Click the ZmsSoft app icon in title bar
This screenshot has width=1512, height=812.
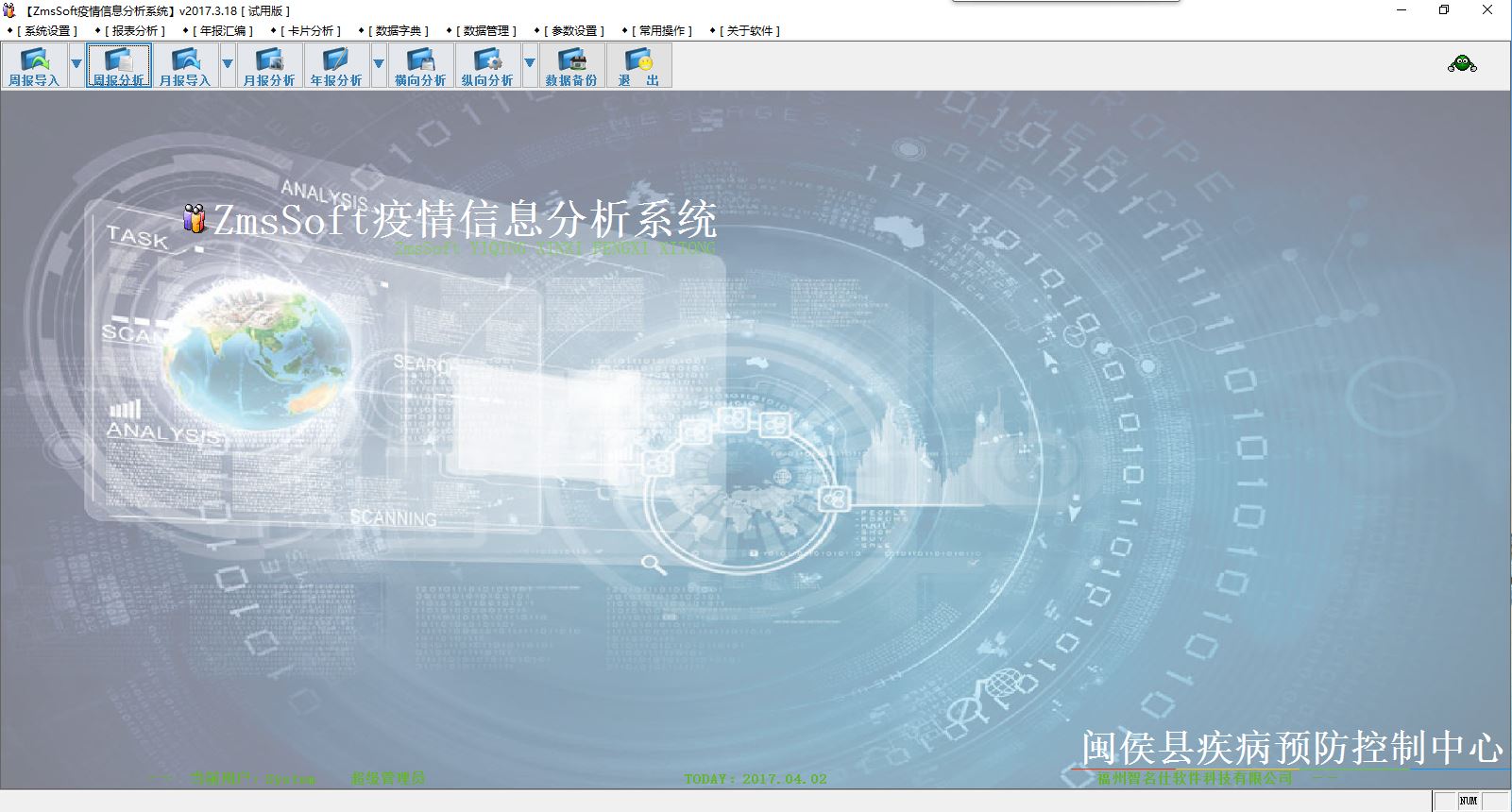[9, 10]
